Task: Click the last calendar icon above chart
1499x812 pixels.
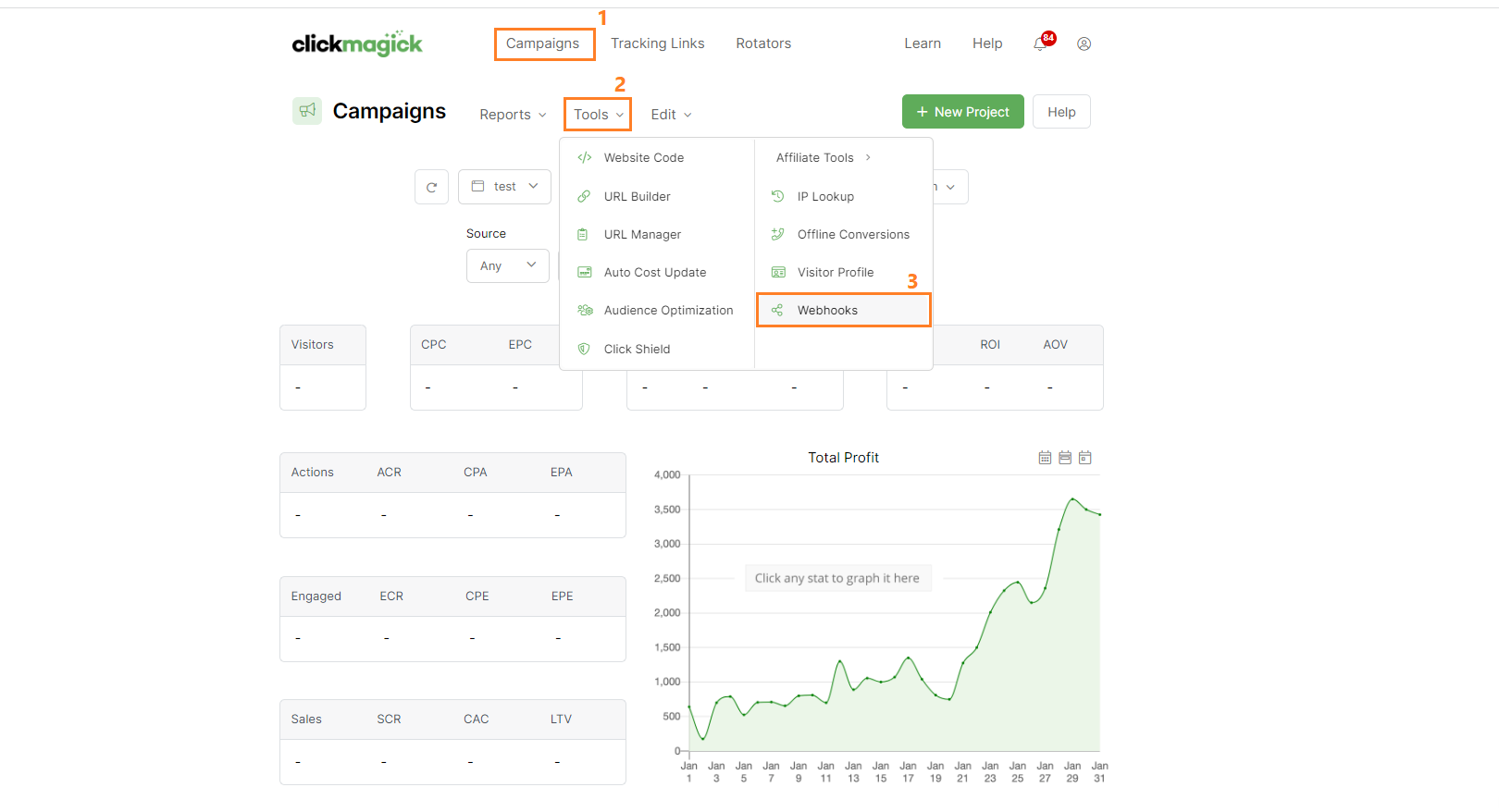Action: 1085,458
